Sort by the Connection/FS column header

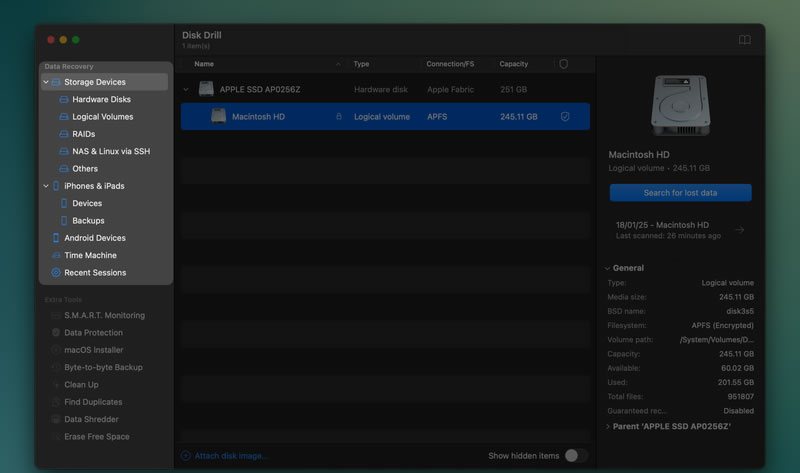click(x=450, y=64)
